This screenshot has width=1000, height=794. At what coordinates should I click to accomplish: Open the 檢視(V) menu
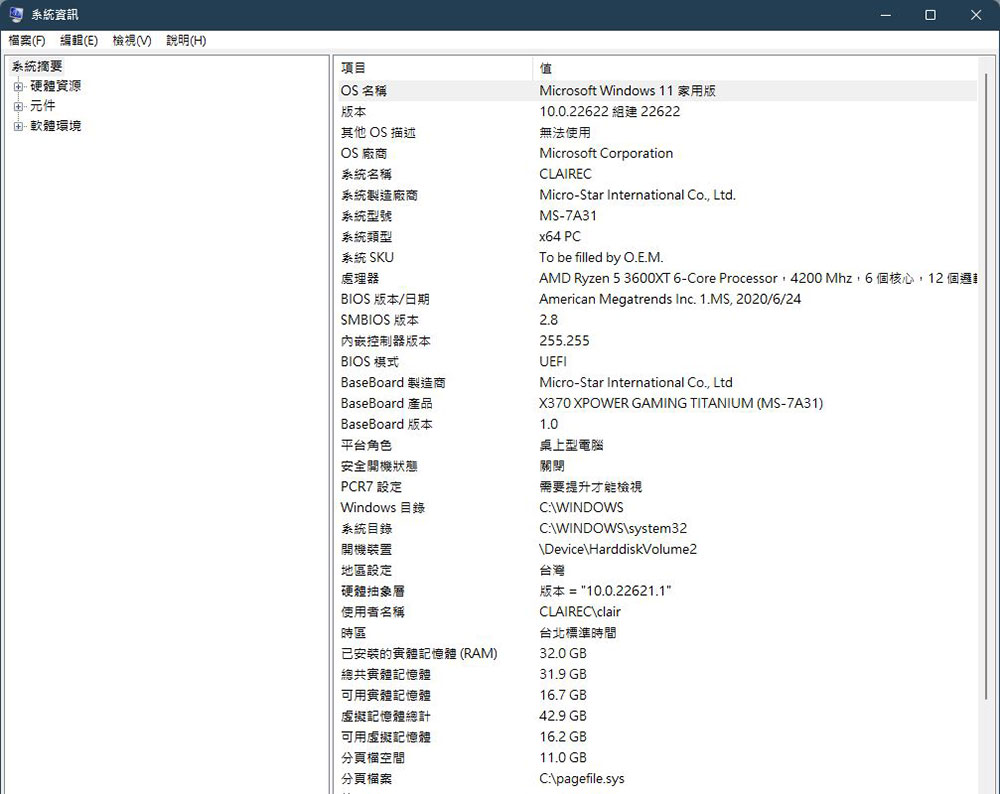coord(132,40)
